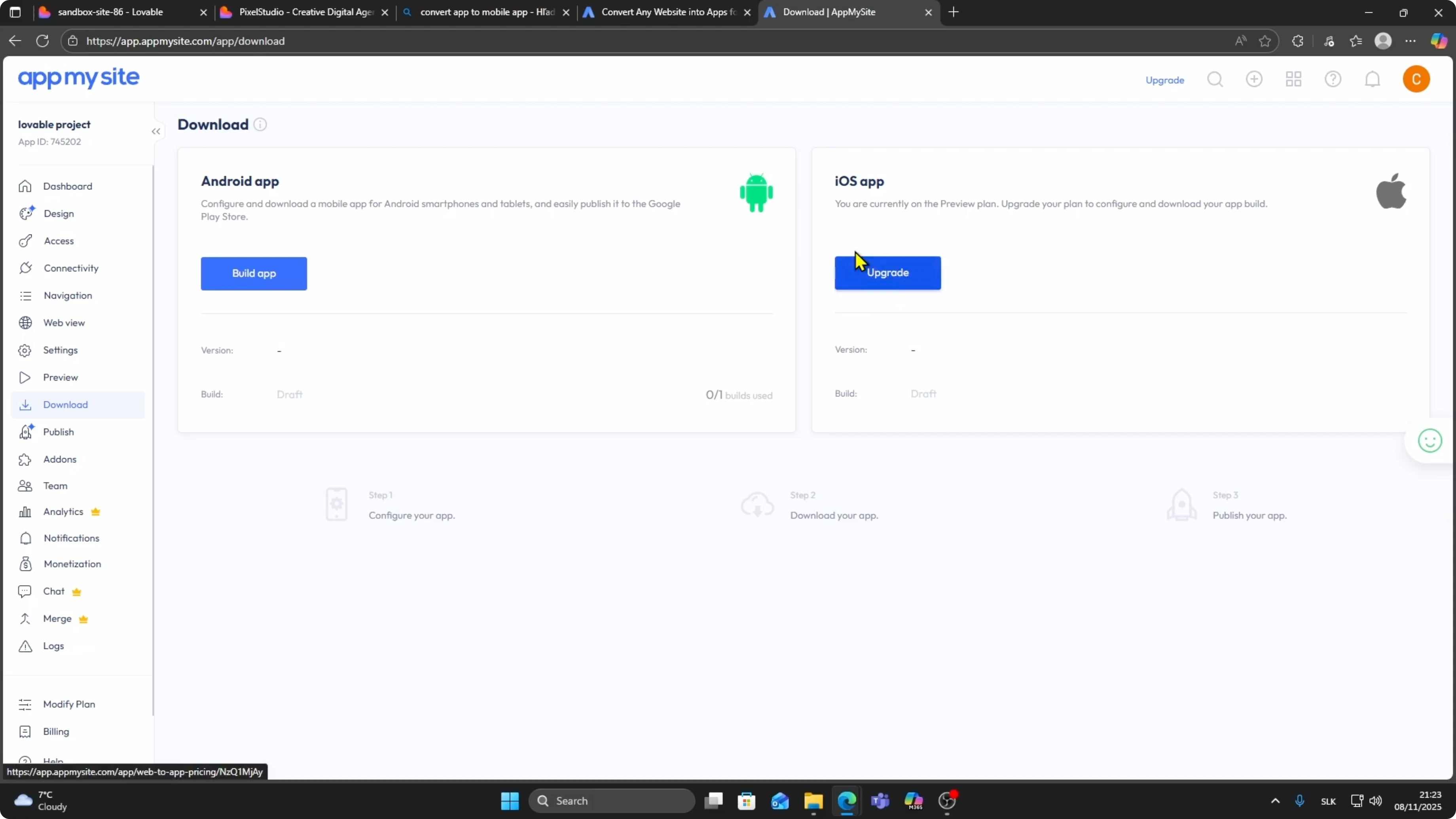Click the Notifications bell icon in sidebar
The height and width of the screenshot is (819, 1456).
25,538
